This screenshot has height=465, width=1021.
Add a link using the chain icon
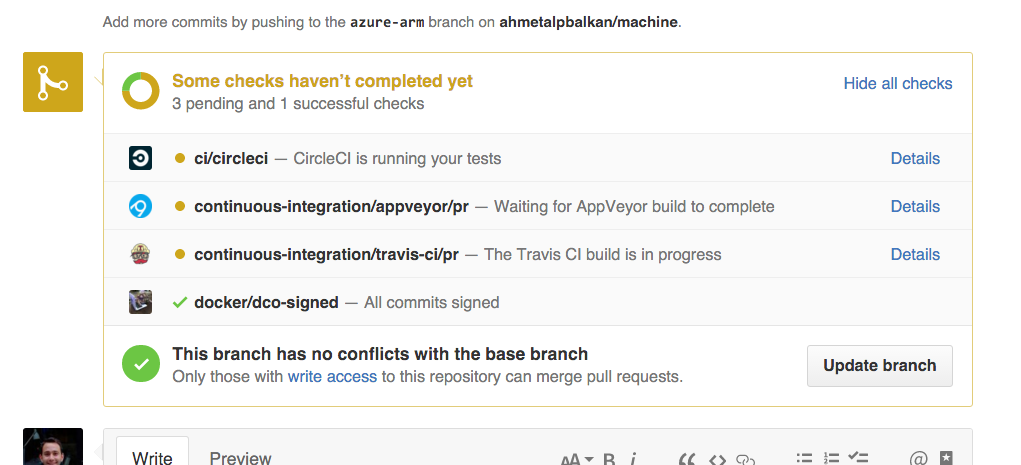pyautogui.click(x=745, y=460)
